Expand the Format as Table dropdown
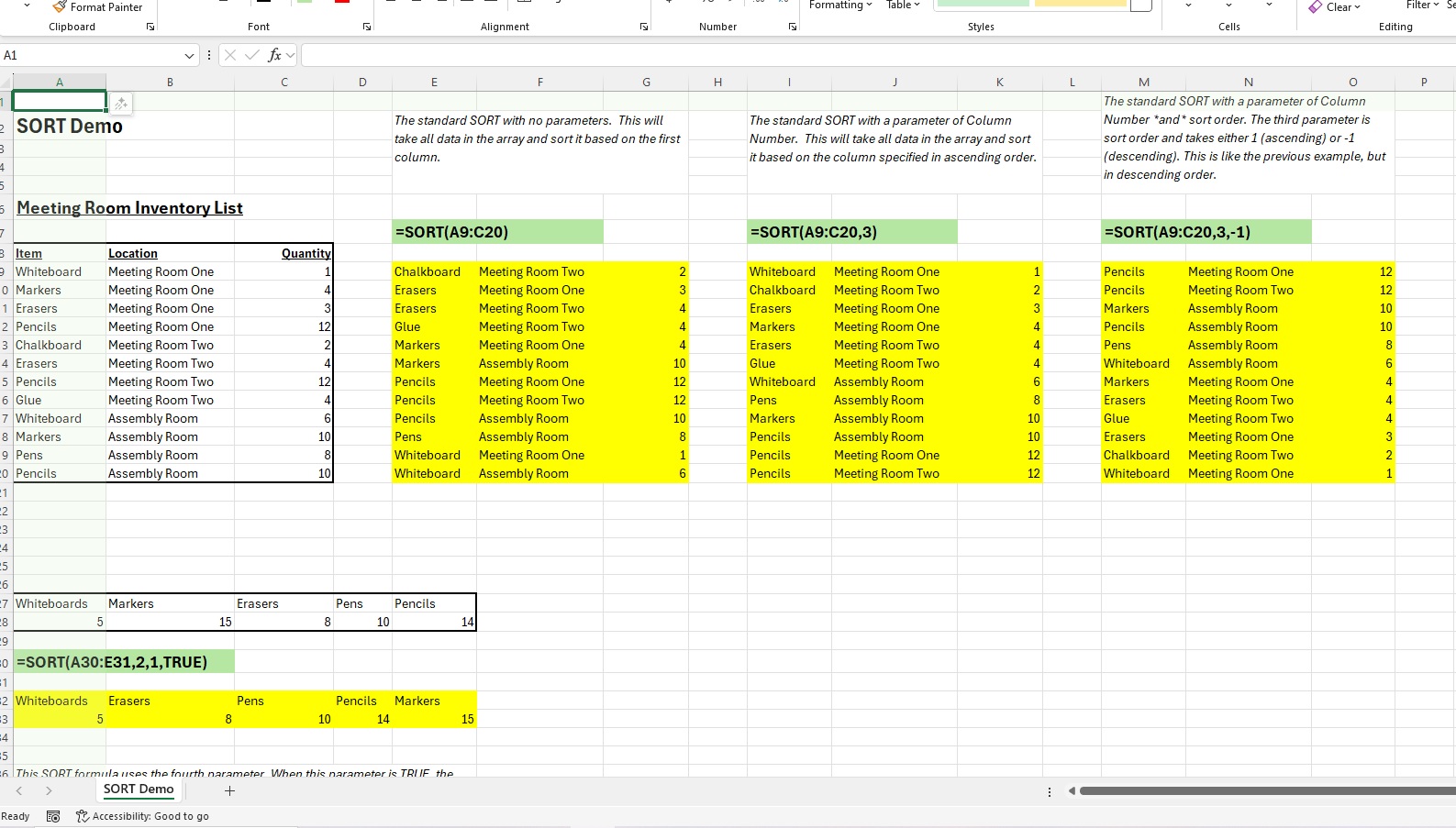Image resolution: width=1456 pixels, height=828 pixels. (903, 6)
